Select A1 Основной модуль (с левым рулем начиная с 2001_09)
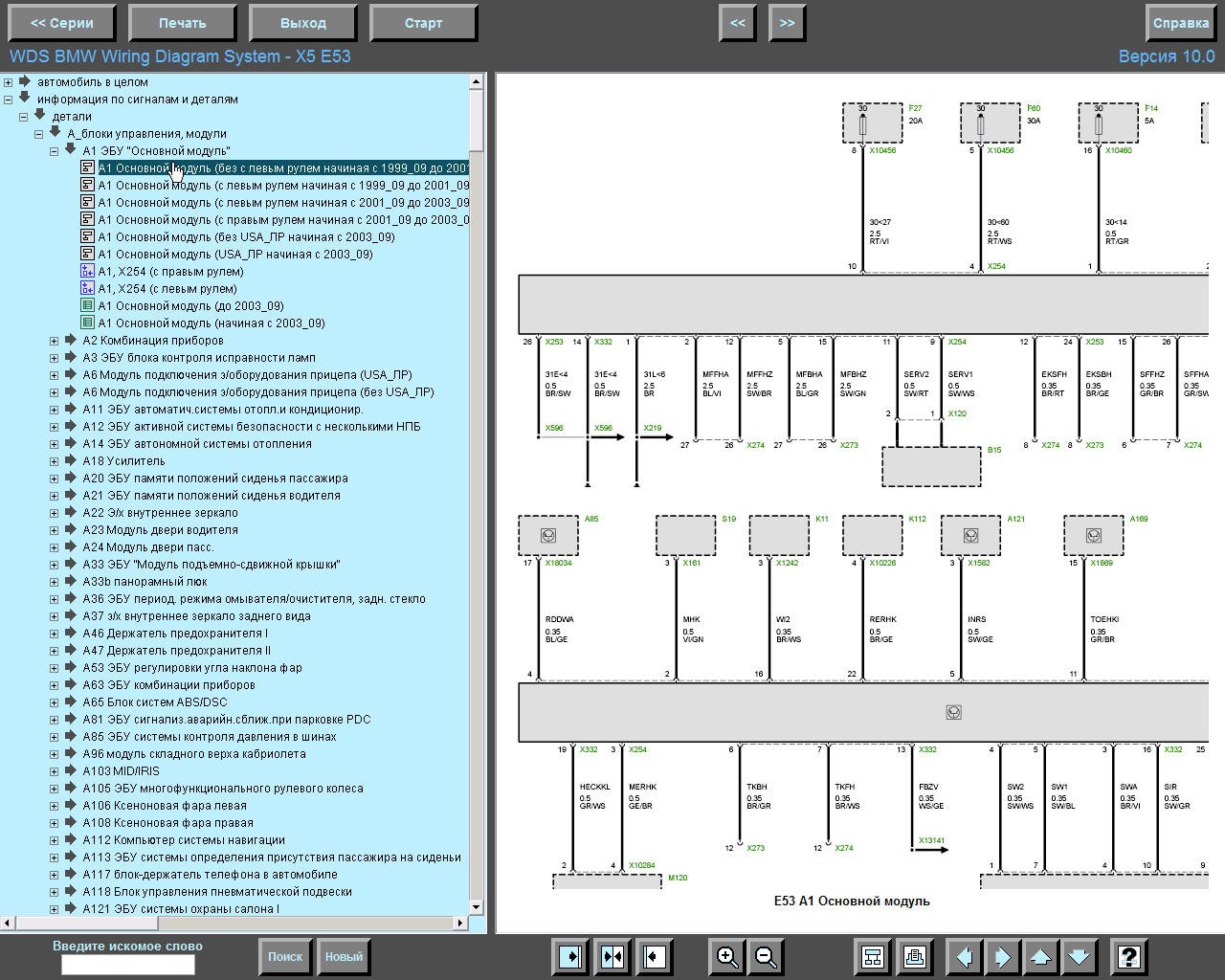Screen dimensions: 1225x980 [283, 202]
